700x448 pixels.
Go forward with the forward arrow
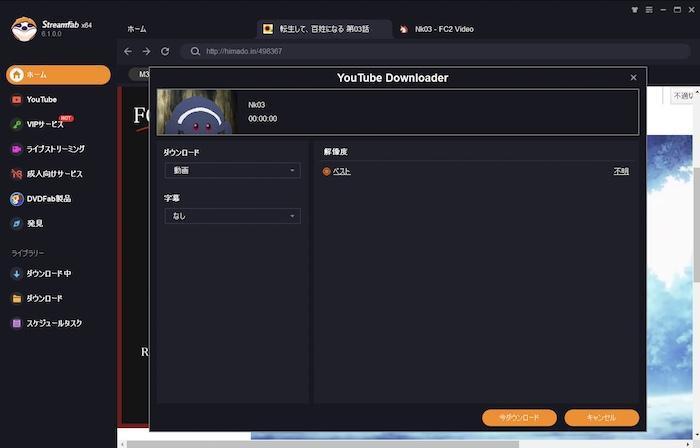pyautogui.click(x=146, y=51)
